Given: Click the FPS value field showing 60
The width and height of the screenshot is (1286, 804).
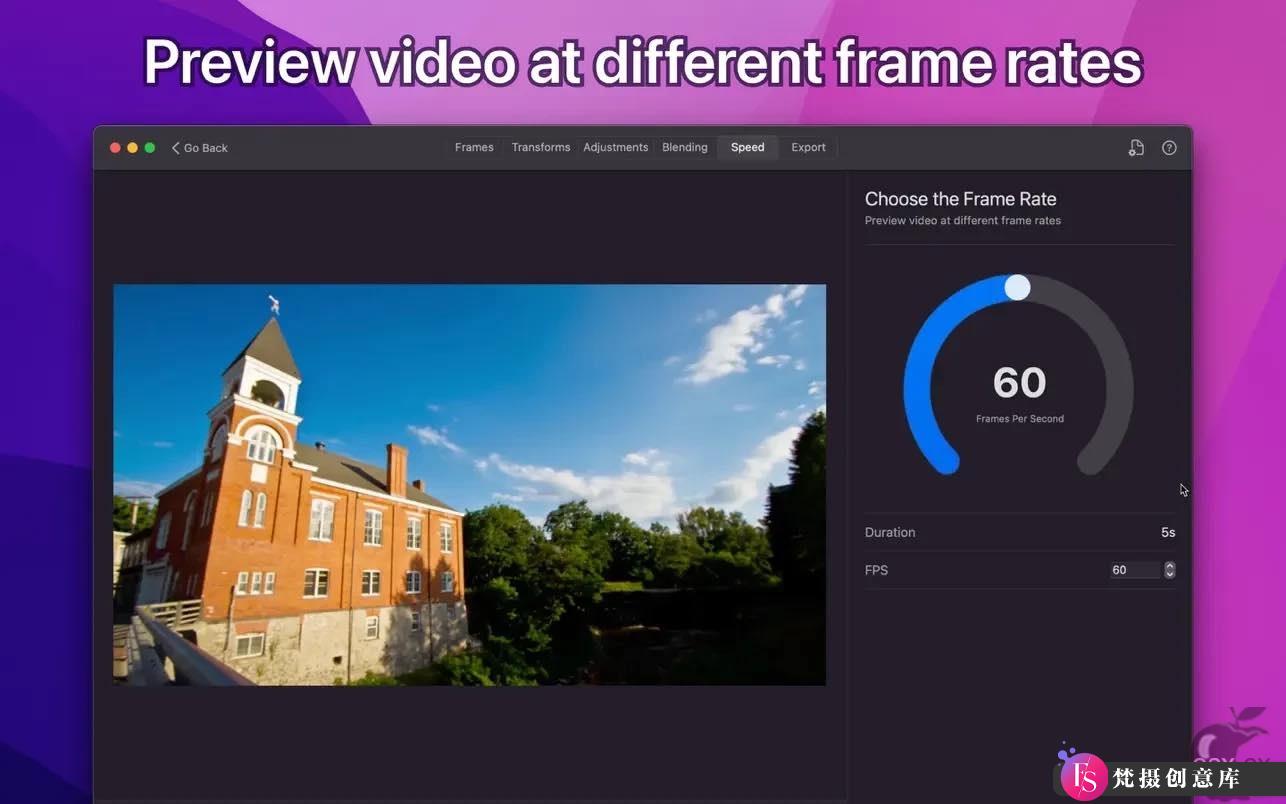Looking at the screenshot, I should [1135, 570].
